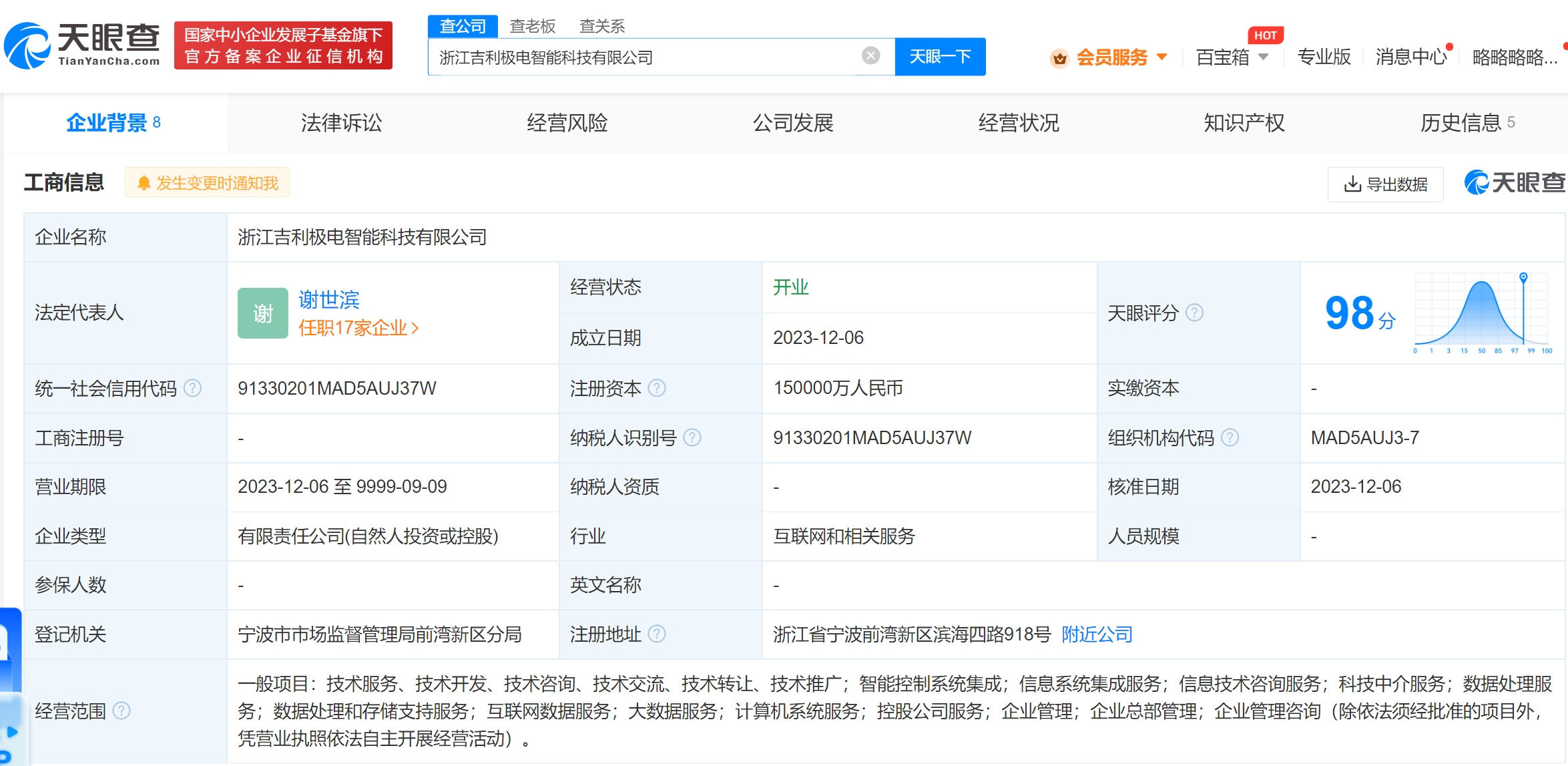1568x766 pixels.
Task: Expand the 会员服务 dropdown arrow
Action: [x=1161, y=57]
